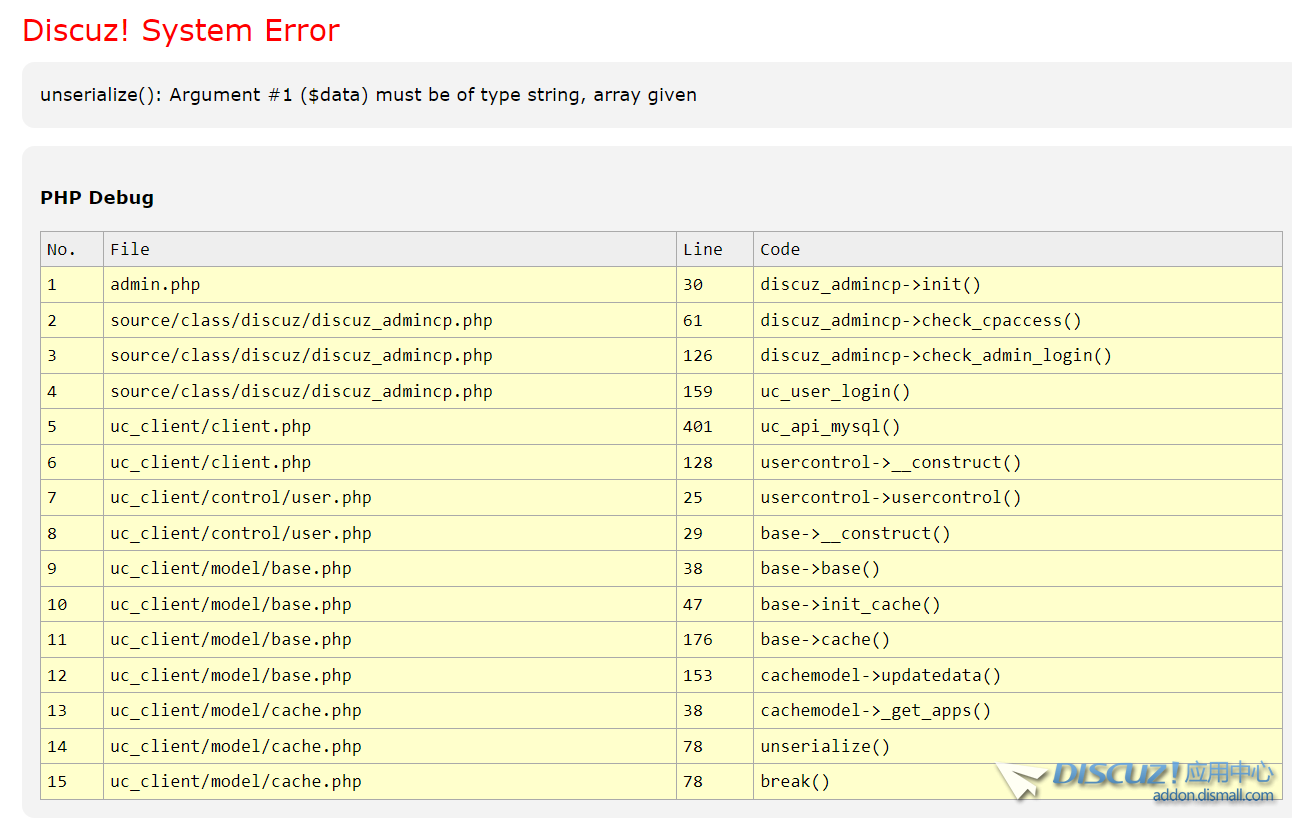Click the No. column header
The width and height of the screenshot is (1292, 821).
pos(62,249)
